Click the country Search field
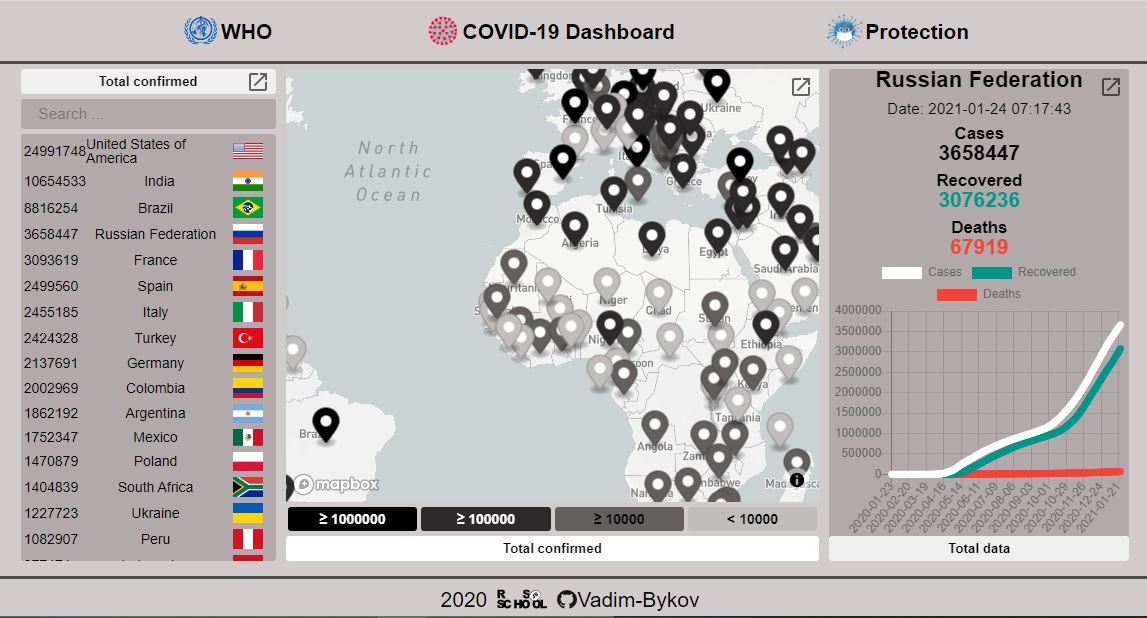 tap(148, 114)
